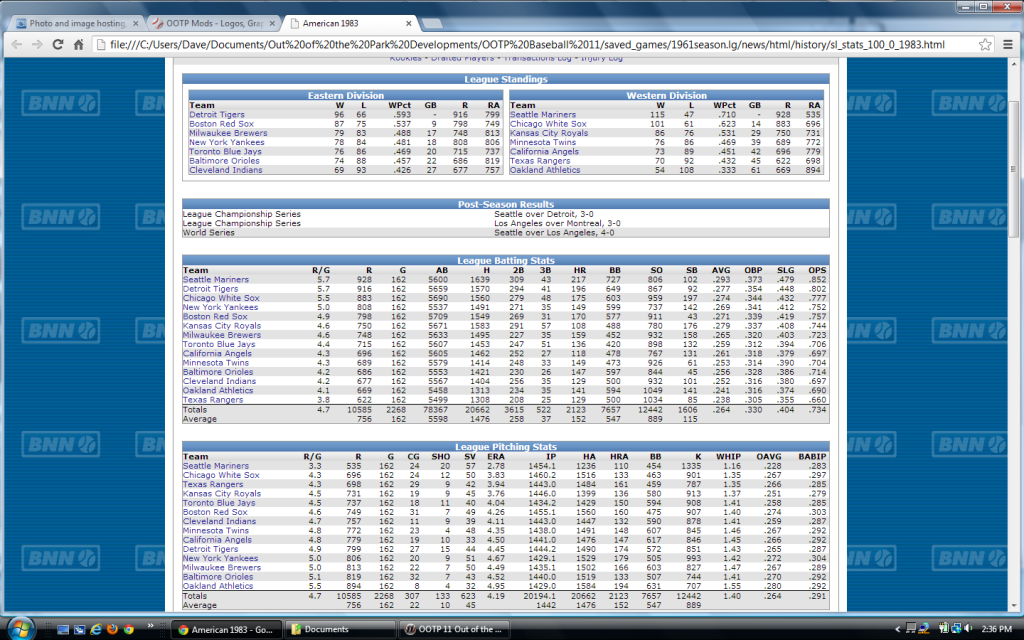Expand the quick launch overflow chevron
The image size is (1024, 640).
tap(150, 626)
